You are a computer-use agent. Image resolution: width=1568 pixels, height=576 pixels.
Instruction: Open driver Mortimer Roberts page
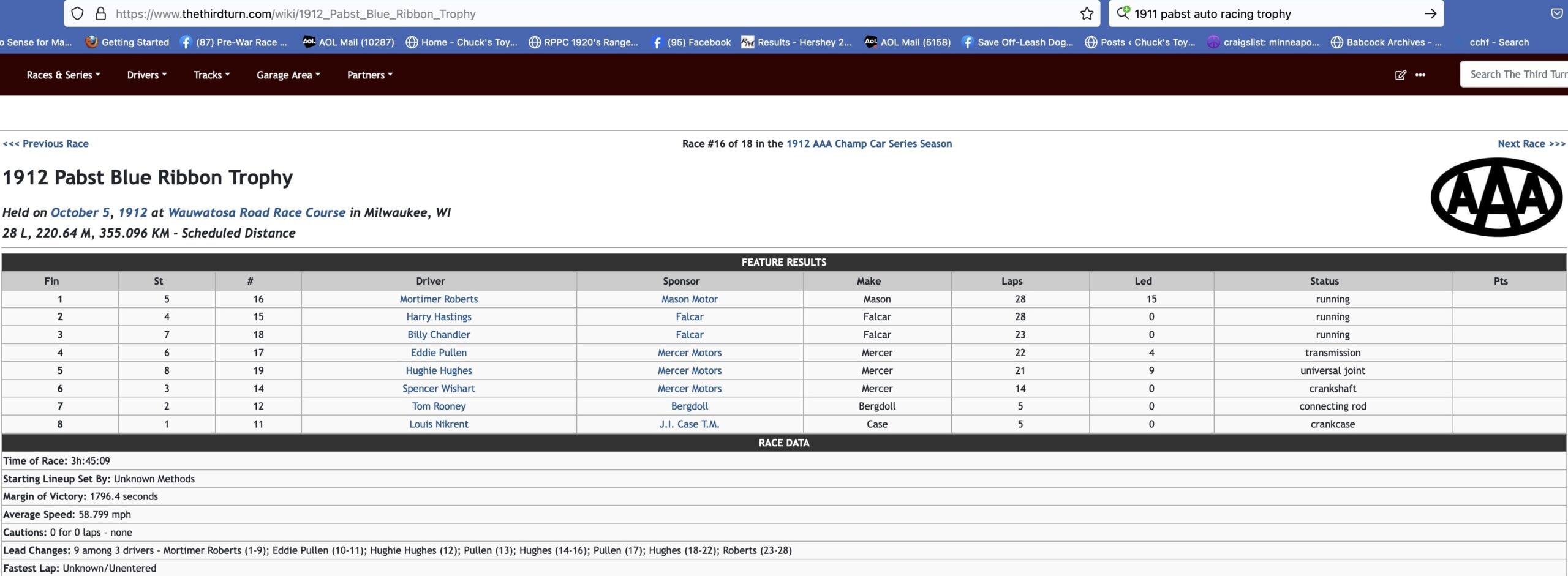point(439,299)
